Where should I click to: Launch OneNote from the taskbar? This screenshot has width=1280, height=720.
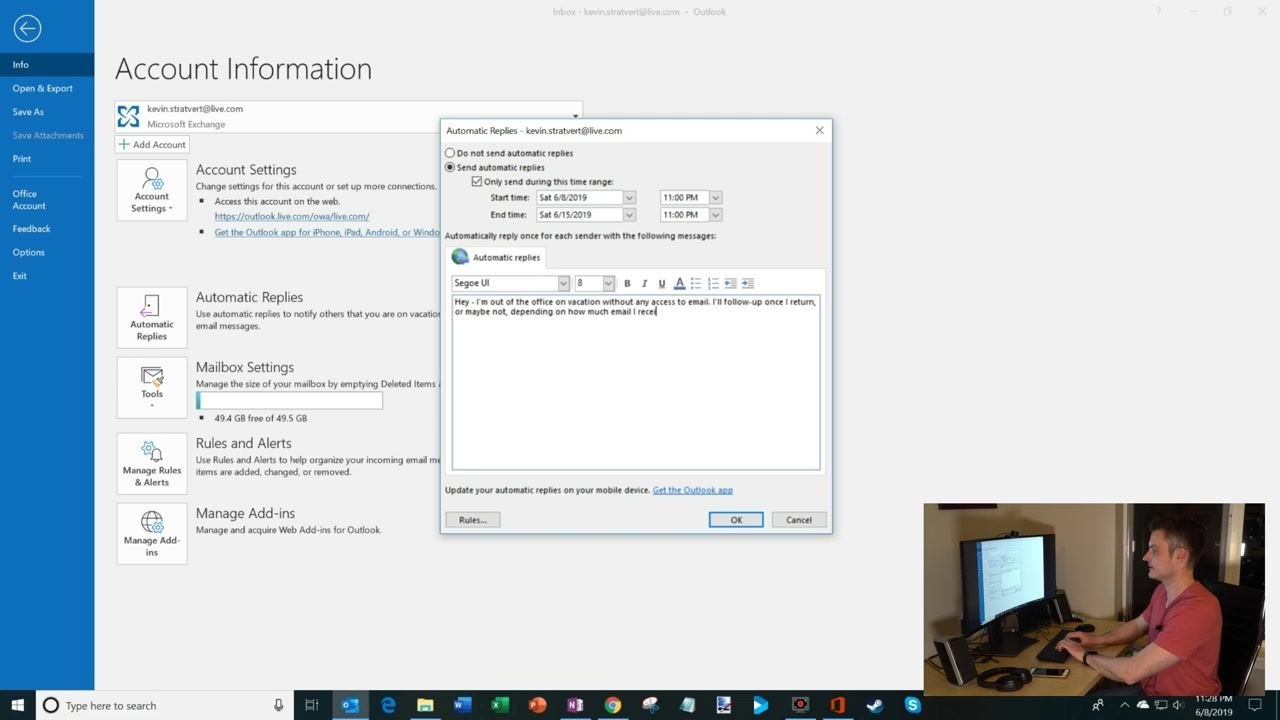click(575, 705)
